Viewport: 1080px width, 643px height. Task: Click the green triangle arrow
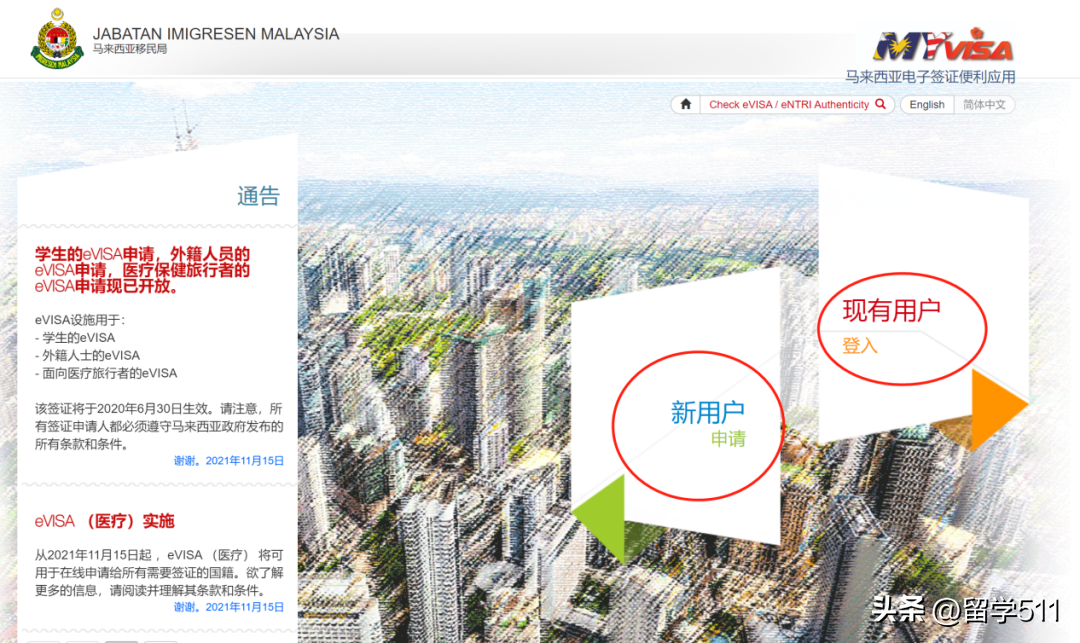click(x=601, y=518)
